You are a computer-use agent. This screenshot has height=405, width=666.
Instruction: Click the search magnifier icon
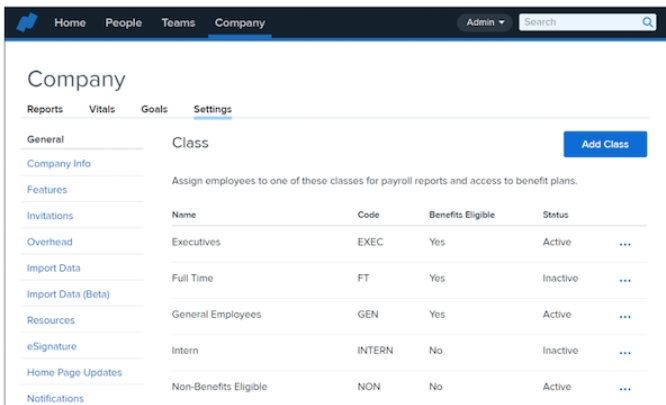(x=648, y=22)
